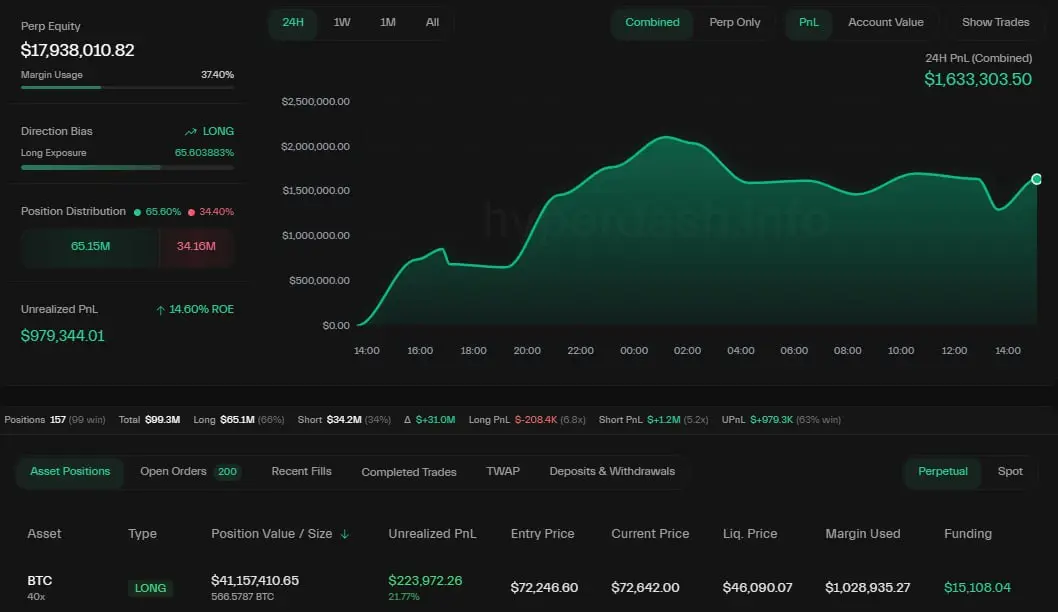
Task: Switch chart to Account Value
Action: click(x=885, y=22)
